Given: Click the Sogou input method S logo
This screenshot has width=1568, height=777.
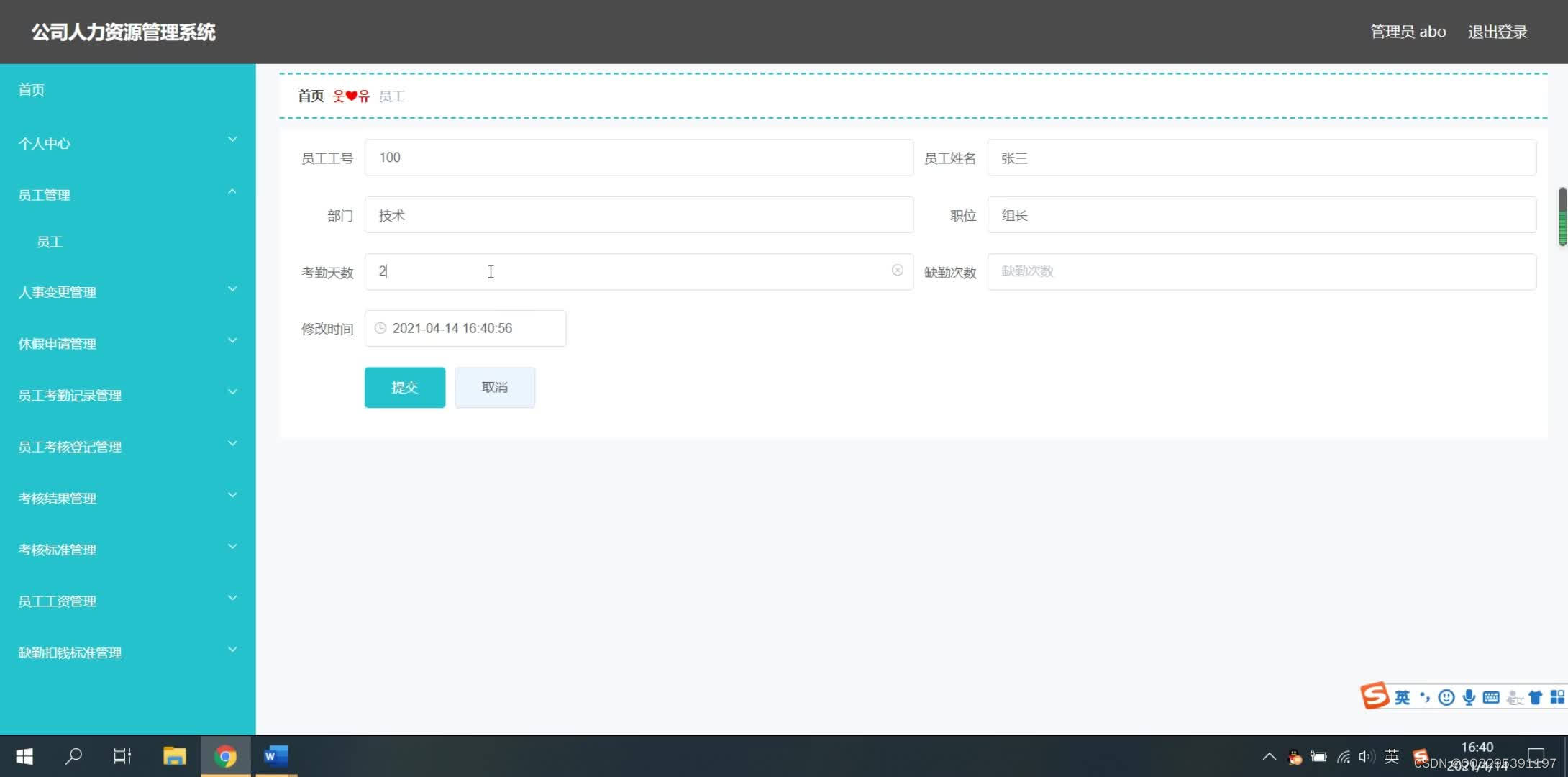Looking at the screenshot, I should 1375,696.
